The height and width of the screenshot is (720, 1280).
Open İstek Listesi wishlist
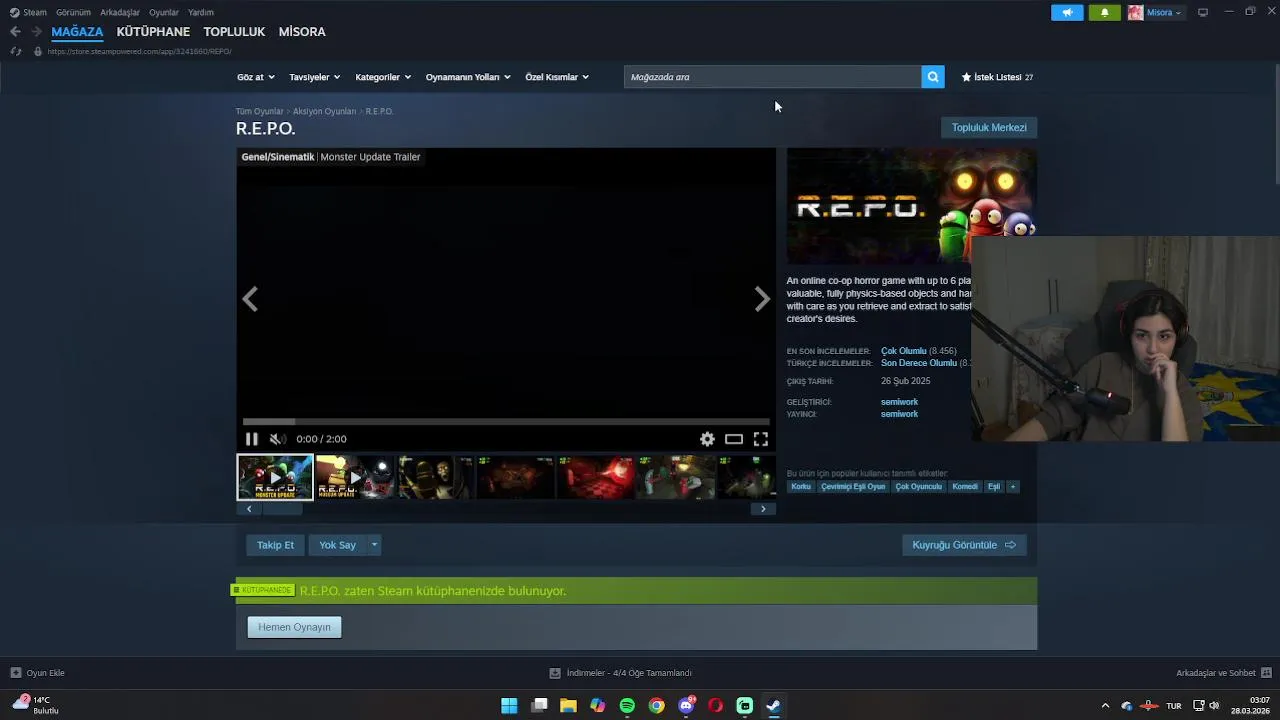click(x=997, y=77)
